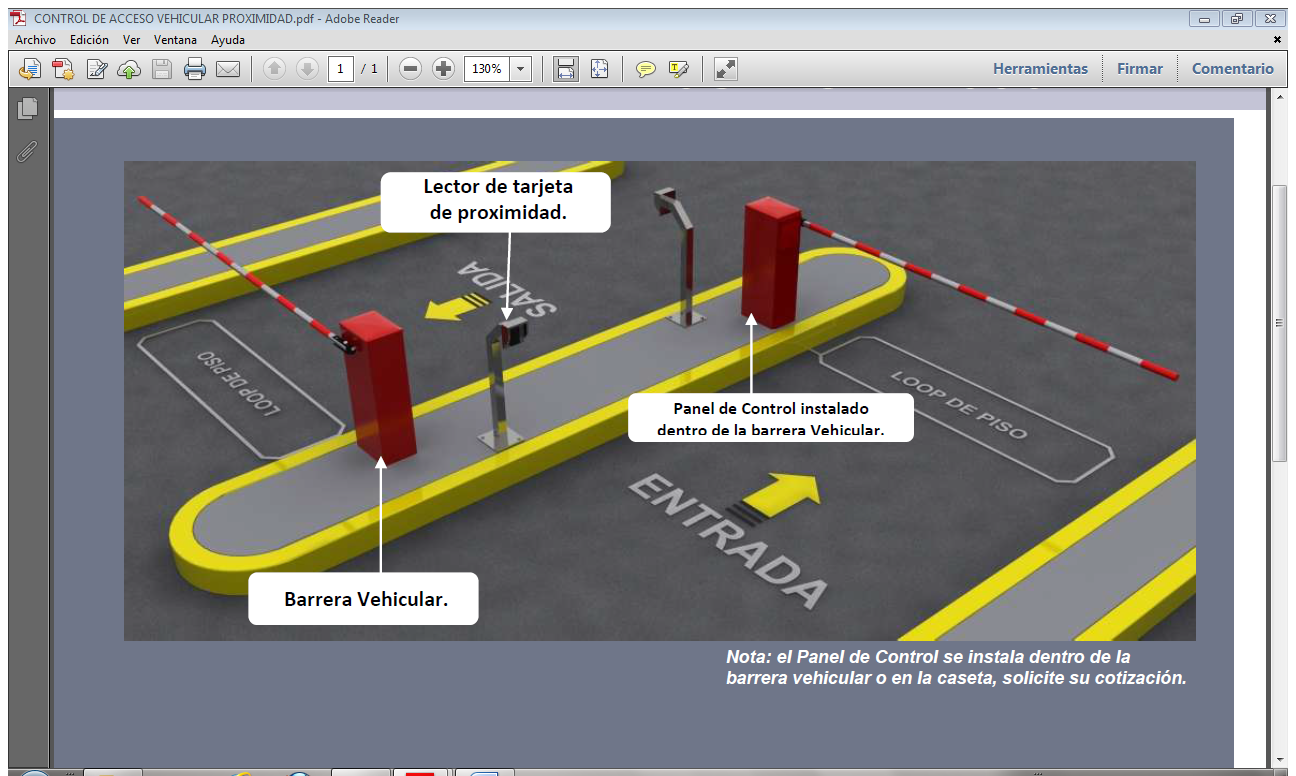Click the Zoom out minus button
Viewport: 1296px width, 776px height.
pos(410,69)
